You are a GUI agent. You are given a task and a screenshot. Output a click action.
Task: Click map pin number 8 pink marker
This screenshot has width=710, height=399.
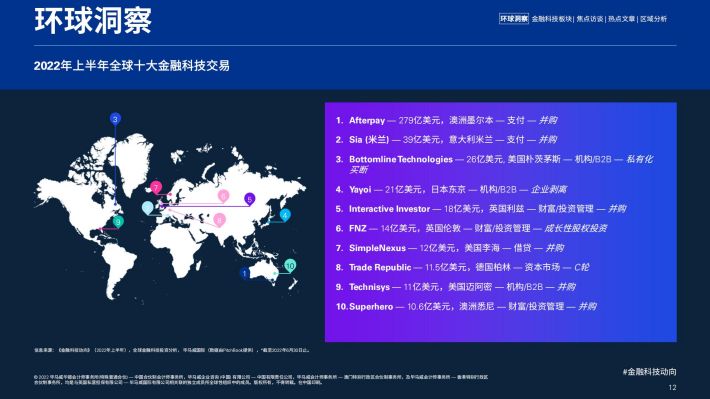click(x=219, y=220)
